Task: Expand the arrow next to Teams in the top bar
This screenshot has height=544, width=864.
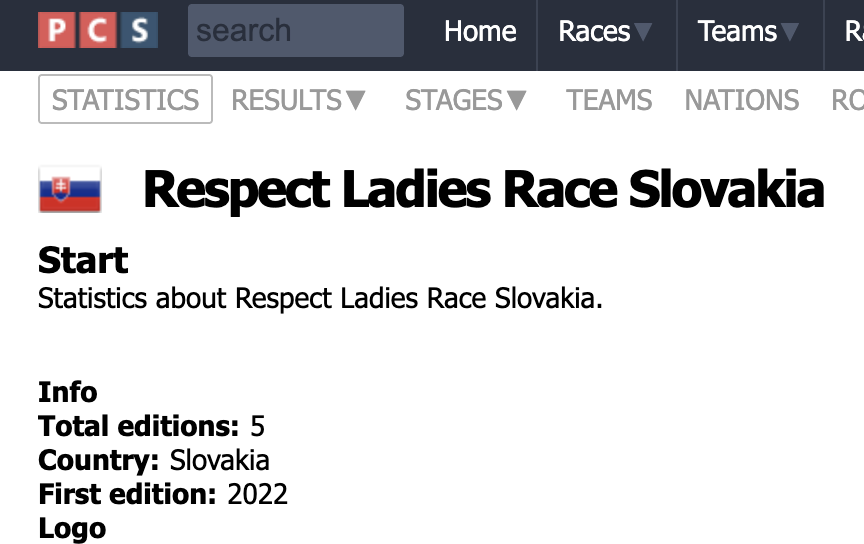Action: coord(789,33)
